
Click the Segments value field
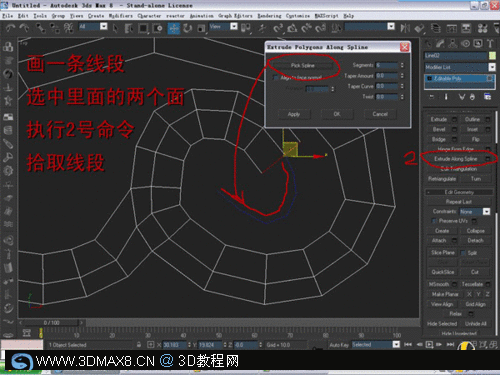tap(387, 65)
